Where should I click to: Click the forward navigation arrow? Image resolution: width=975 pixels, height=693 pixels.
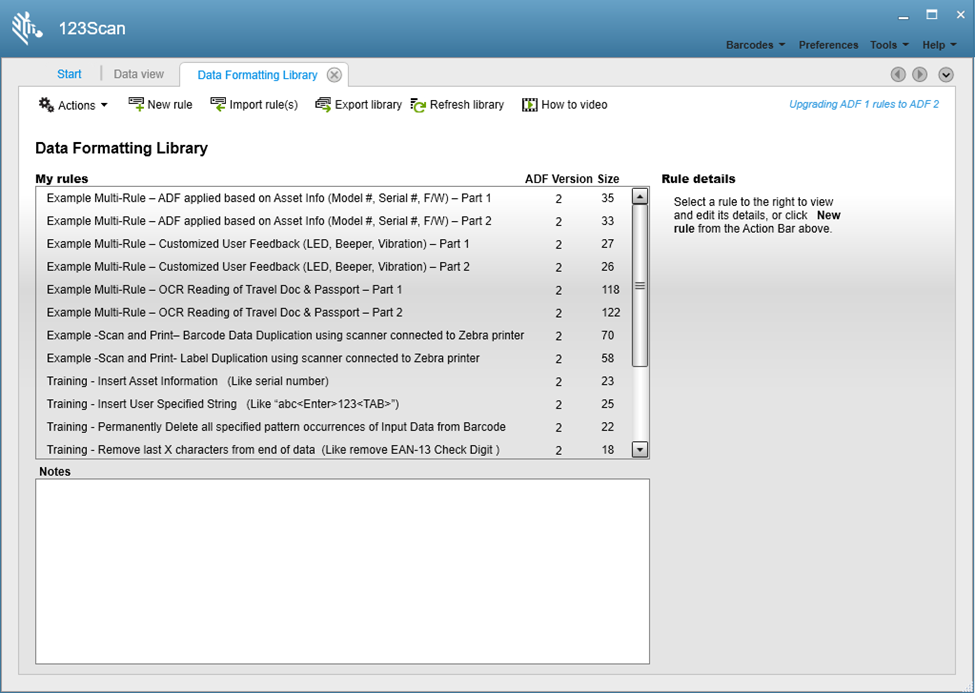pos(919,74)
